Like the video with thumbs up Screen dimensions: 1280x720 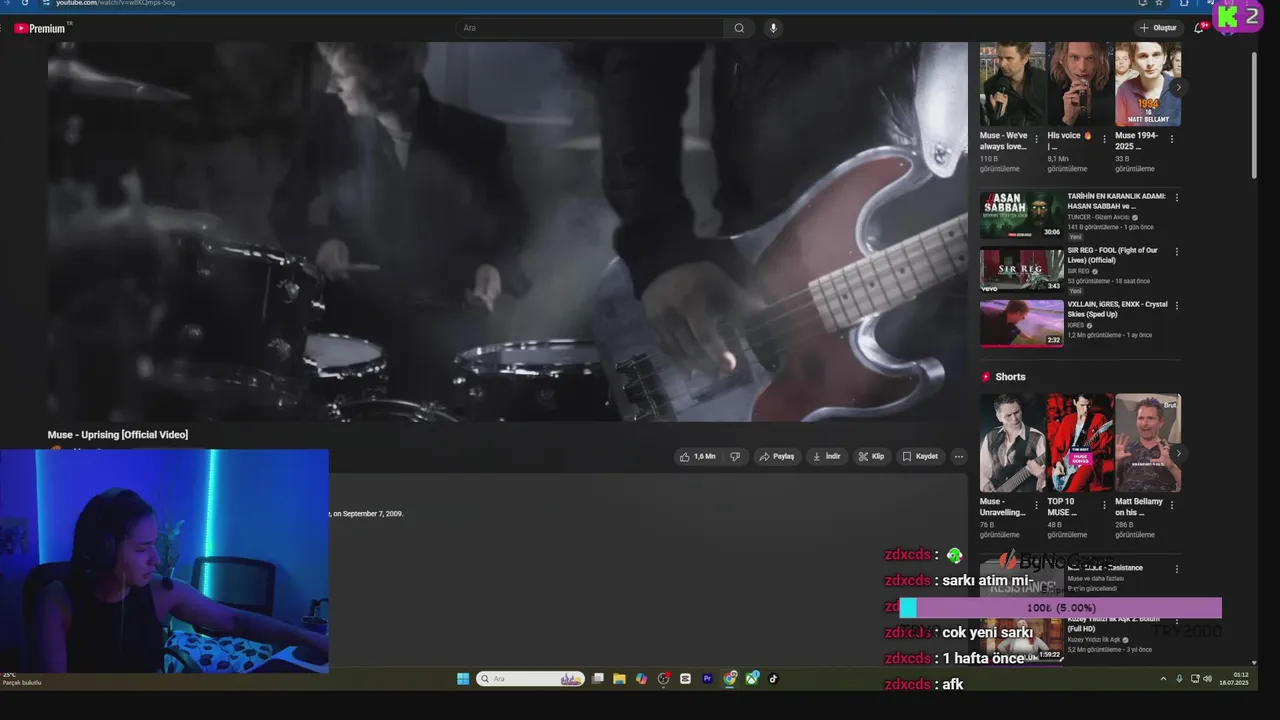pyautogui.click(x=698, y=456)
